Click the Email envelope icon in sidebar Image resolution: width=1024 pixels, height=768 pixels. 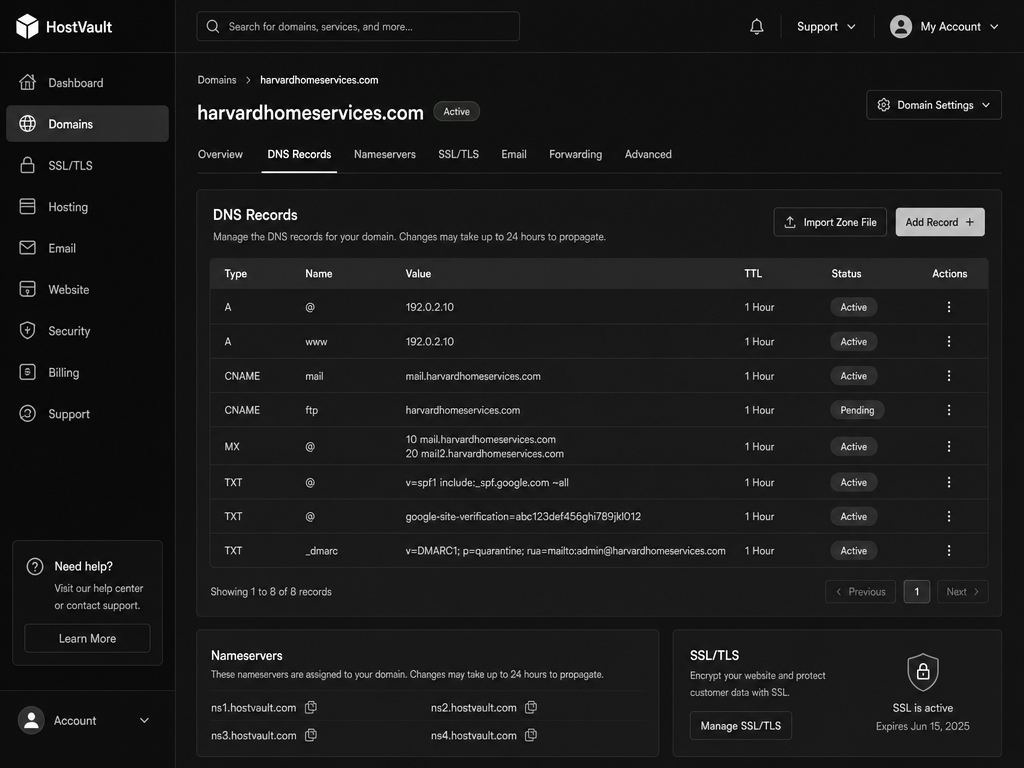click(27, 248)
